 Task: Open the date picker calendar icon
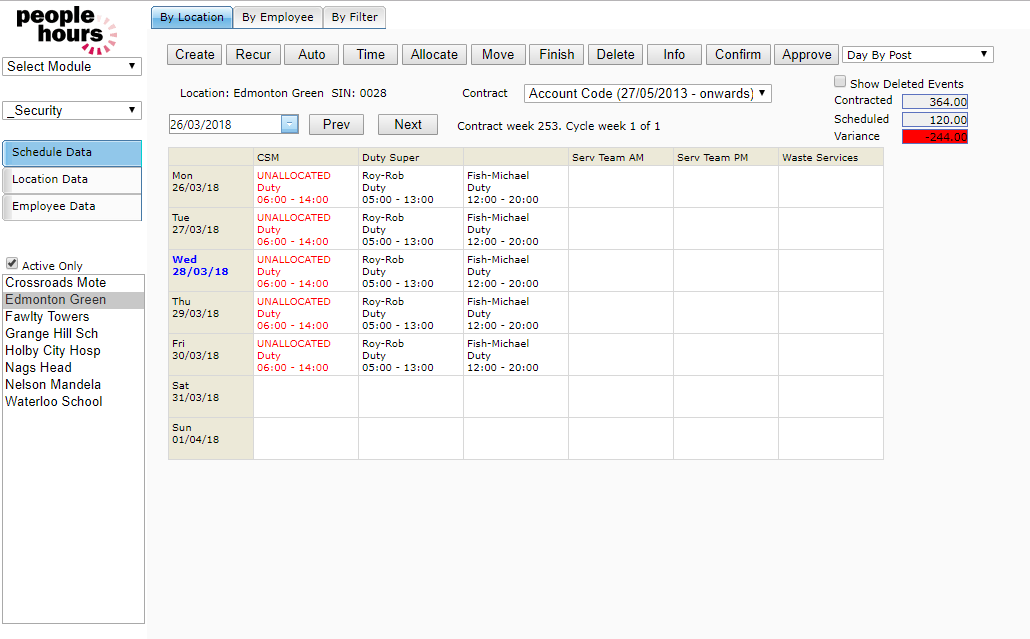[x=289, y=124]
